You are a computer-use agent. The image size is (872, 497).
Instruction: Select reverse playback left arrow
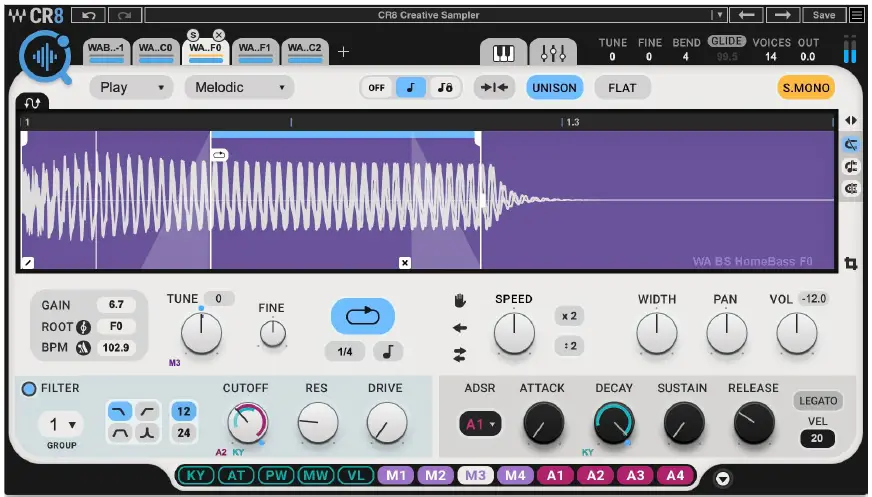460,328
